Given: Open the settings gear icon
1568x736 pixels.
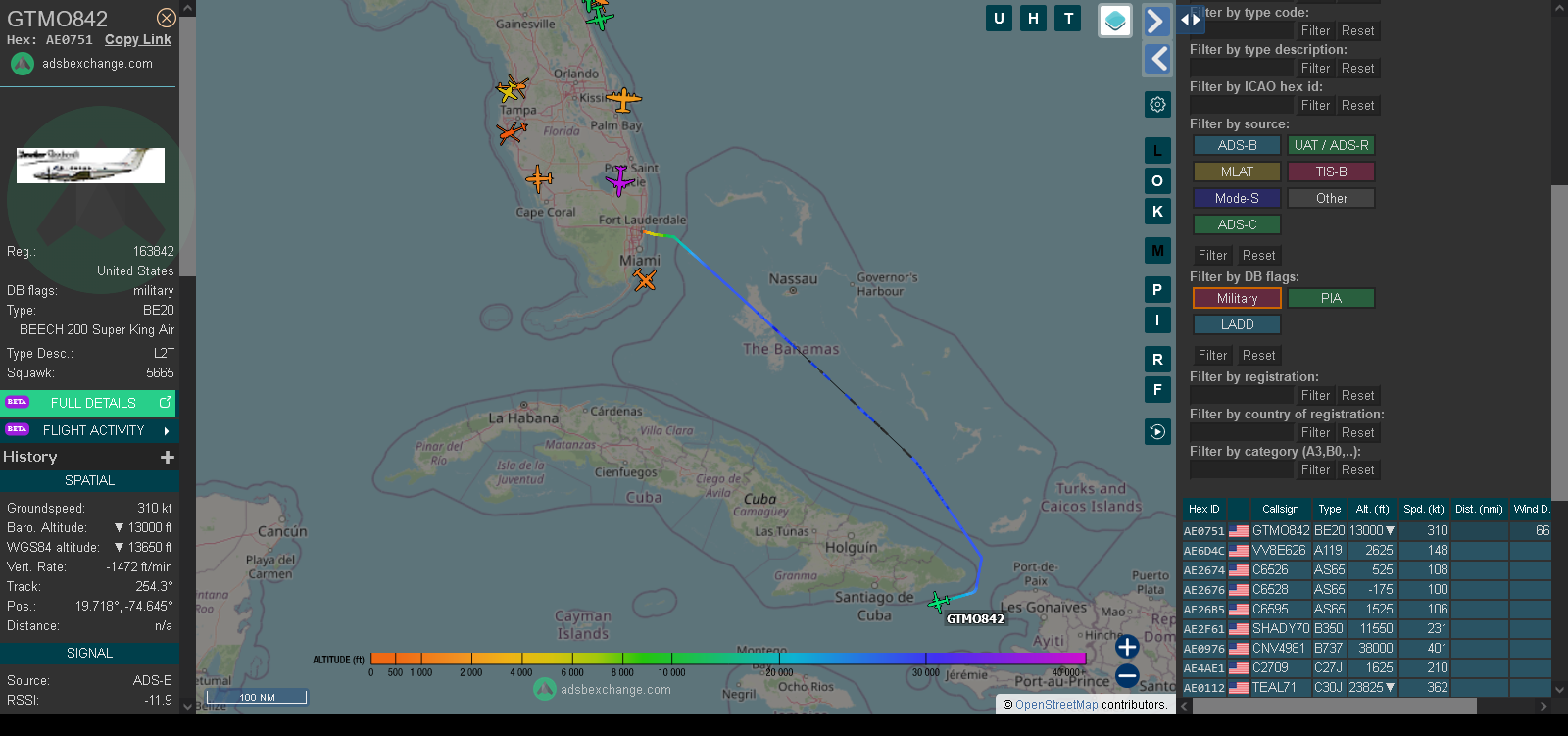Looking at the screenshot, I should [x=1157, y=104].
